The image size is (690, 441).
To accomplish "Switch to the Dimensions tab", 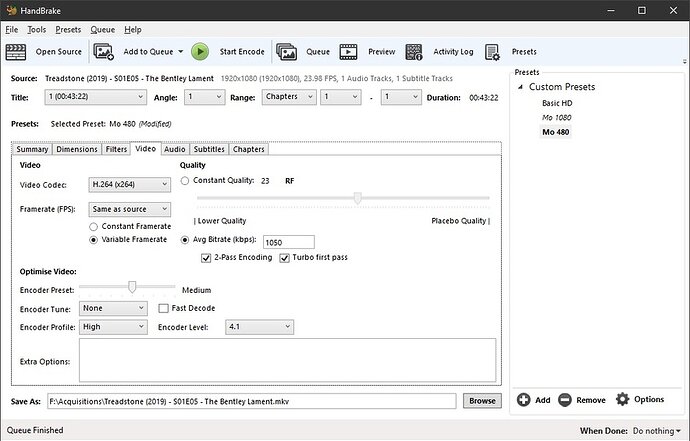I will point(77,149).
